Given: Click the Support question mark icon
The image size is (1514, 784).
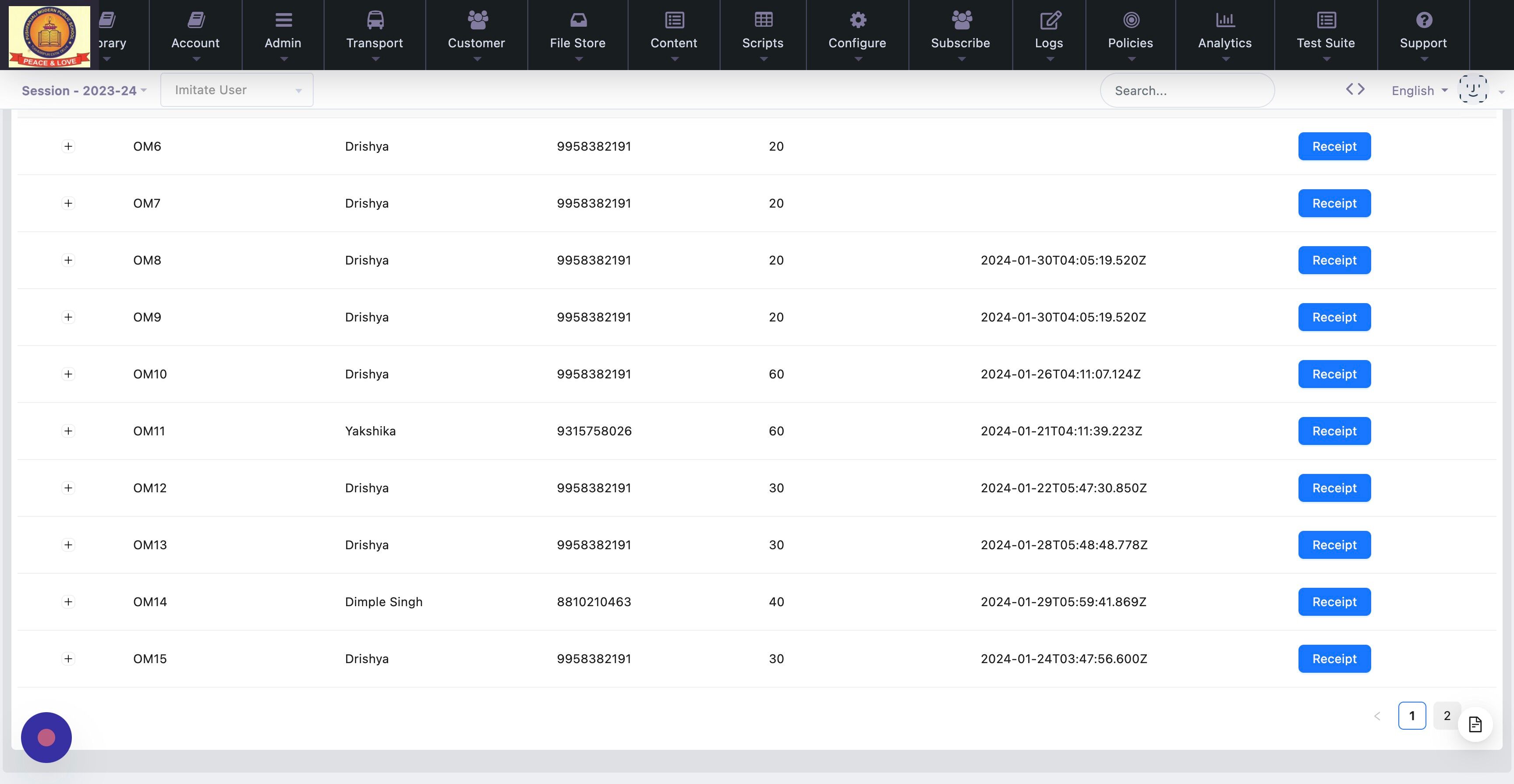Looking at the screenshot, I should (x=1423, y=20).
